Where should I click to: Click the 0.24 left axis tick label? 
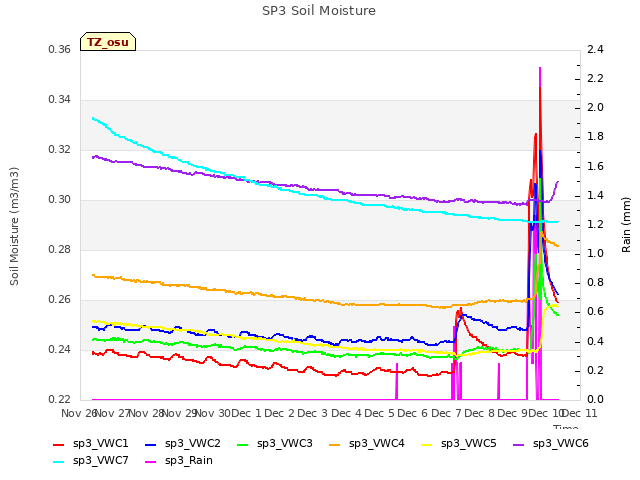click(60, 350)
